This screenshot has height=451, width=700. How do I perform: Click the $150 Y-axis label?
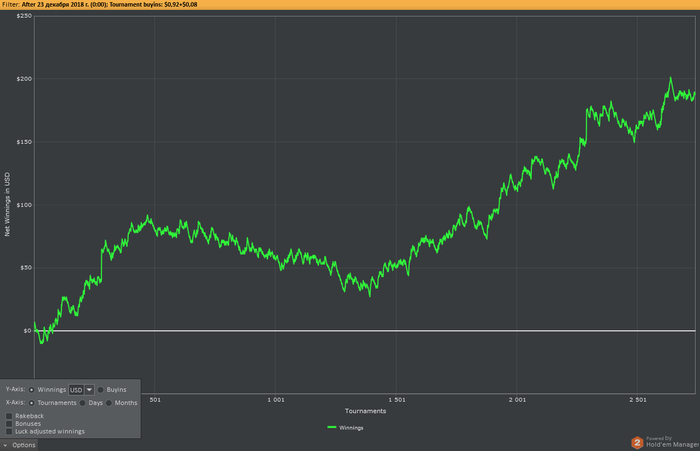(24, 142)
